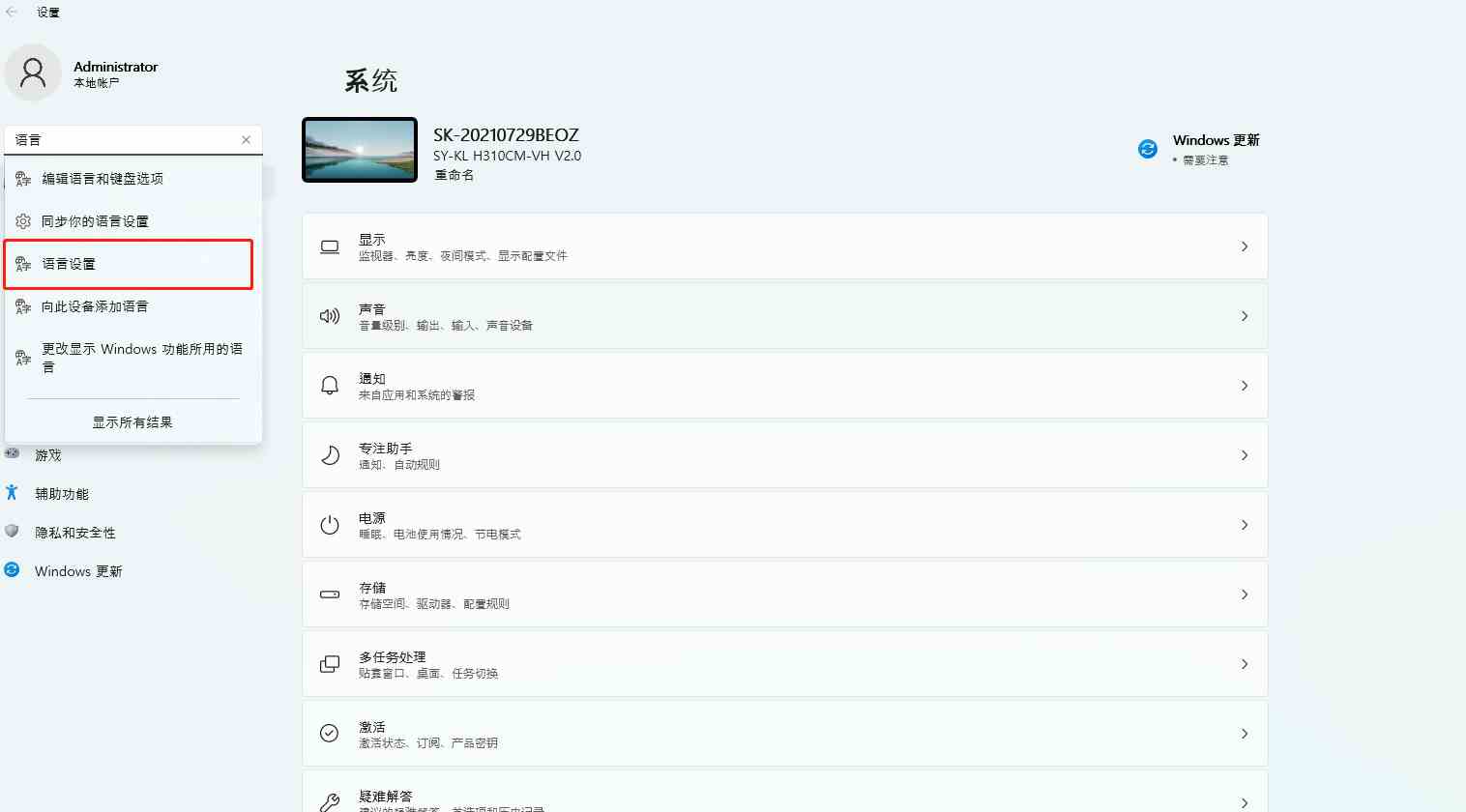The image size is (1466, 812).
Task: Open Windows 更新 status at top right
Action: click(1199, 149)
